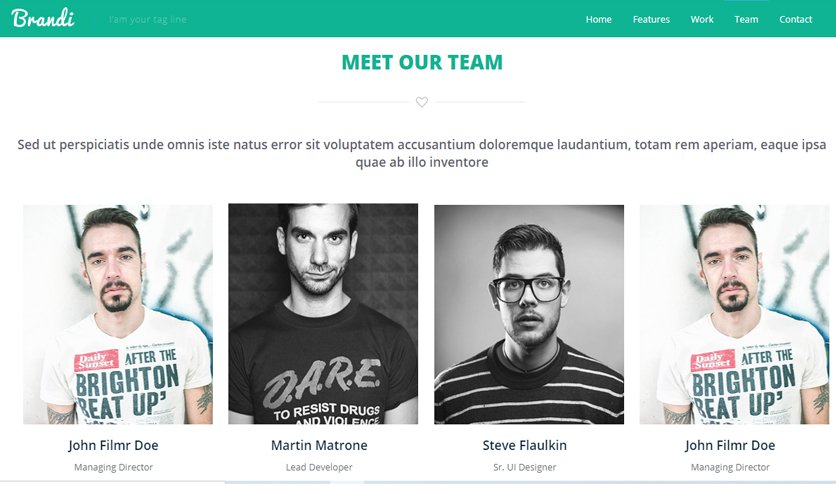This screenshot has height=484, width=836.
Task: Navigate to the Contact menu link
Action: pyautogui.click(x=795, y=19)
